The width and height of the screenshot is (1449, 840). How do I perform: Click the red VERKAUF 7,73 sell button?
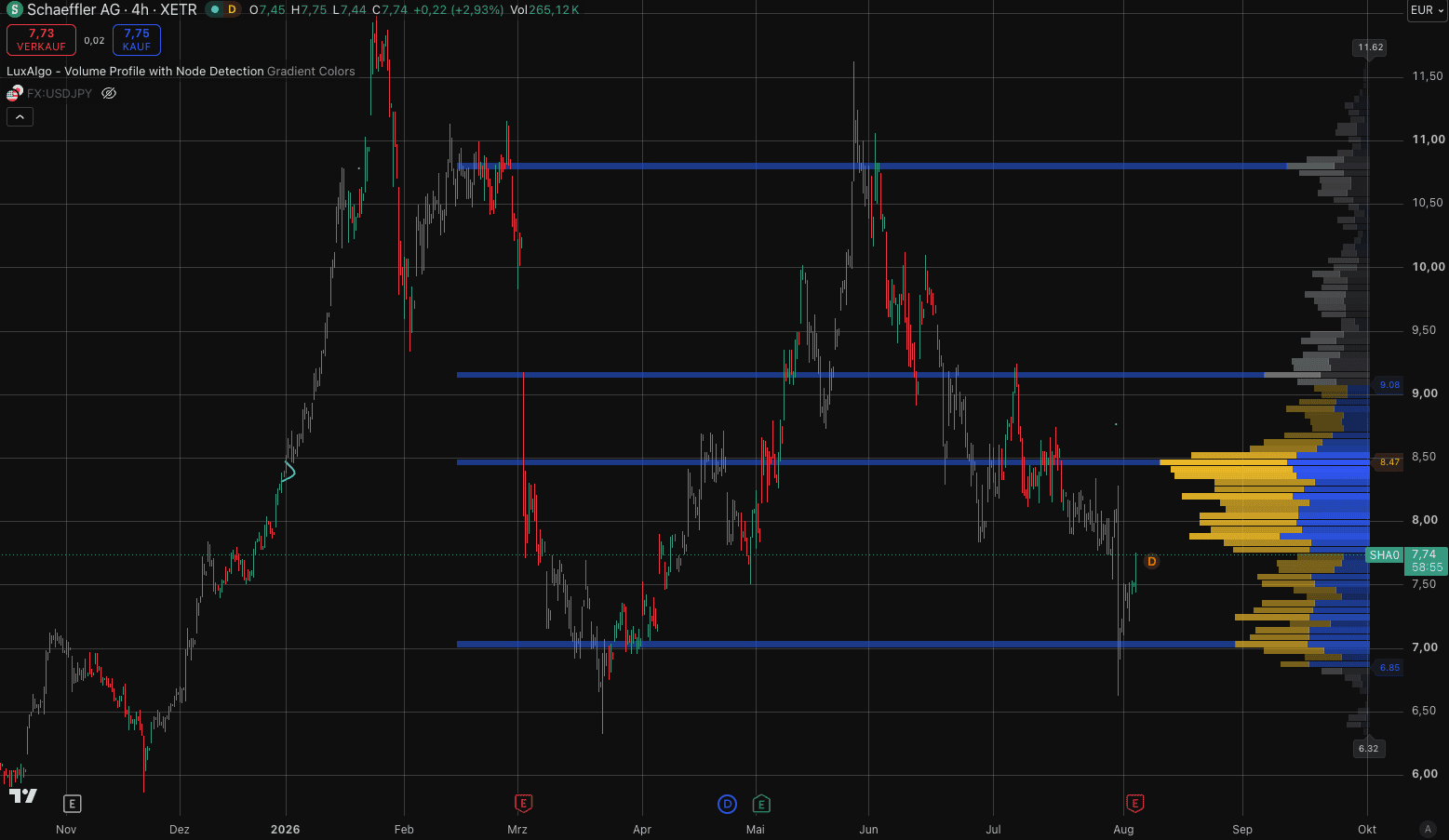pyautogui.click(x=41, y=40)
